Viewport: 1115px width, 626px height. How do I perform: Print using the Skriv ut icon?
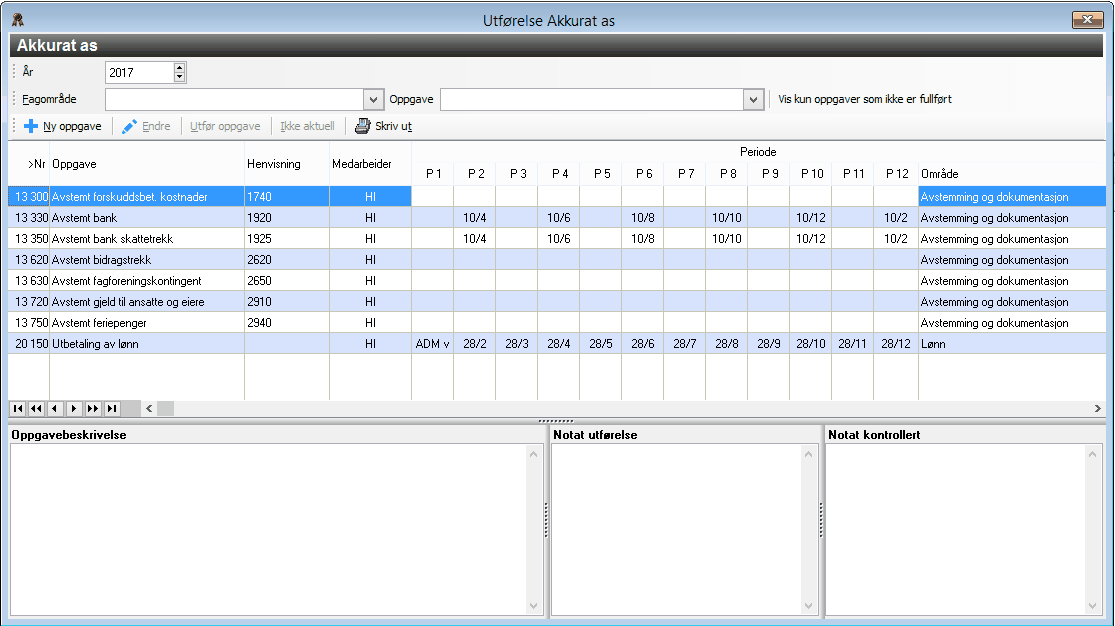tap(363, 126)
